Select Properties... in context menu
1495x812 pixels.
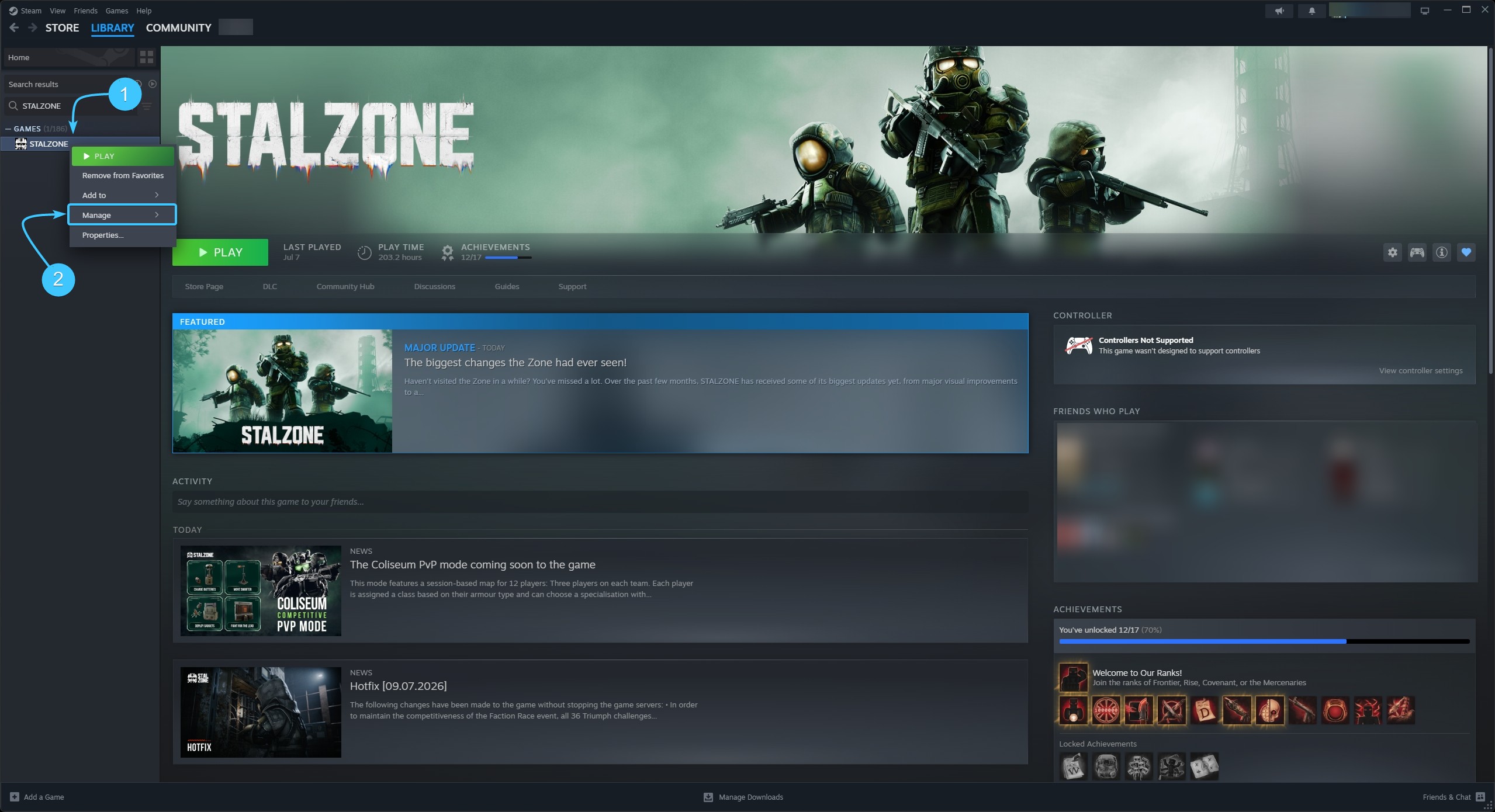[122, 235]
